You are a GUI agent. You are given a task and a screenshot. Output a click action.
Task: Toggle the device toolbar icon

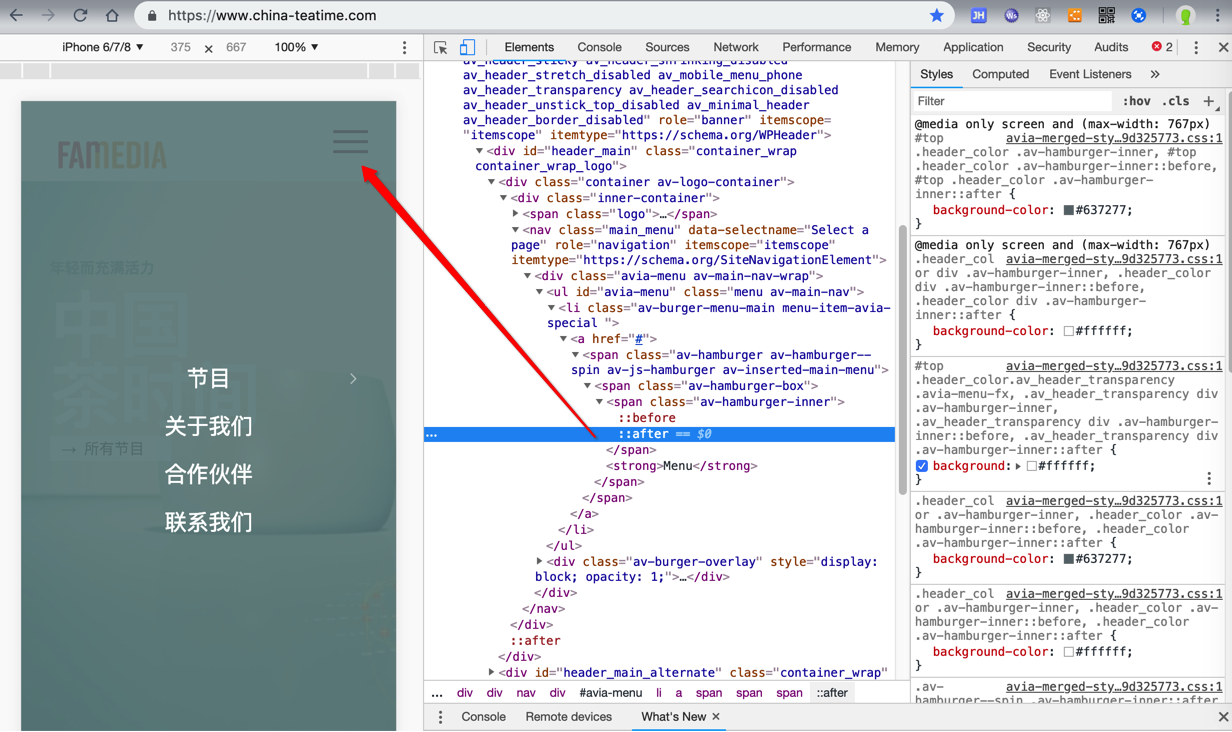click(x=467, y=47)
